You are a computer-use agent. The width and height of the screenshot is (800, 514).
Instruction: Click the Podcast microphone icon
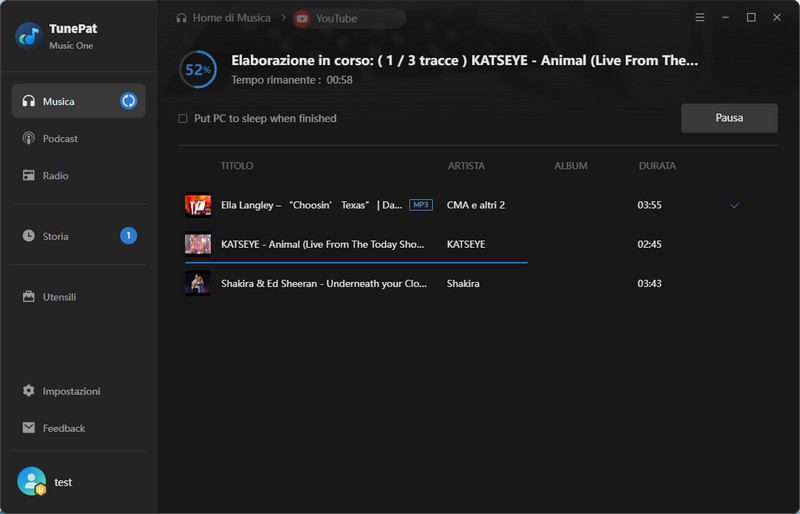pyautogui.click(x=29, y=138)
